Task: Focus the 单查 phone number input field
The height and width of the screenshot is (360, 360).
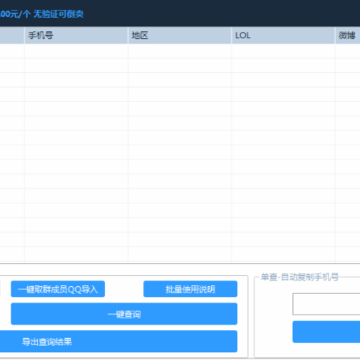Action: click(326, 304)
